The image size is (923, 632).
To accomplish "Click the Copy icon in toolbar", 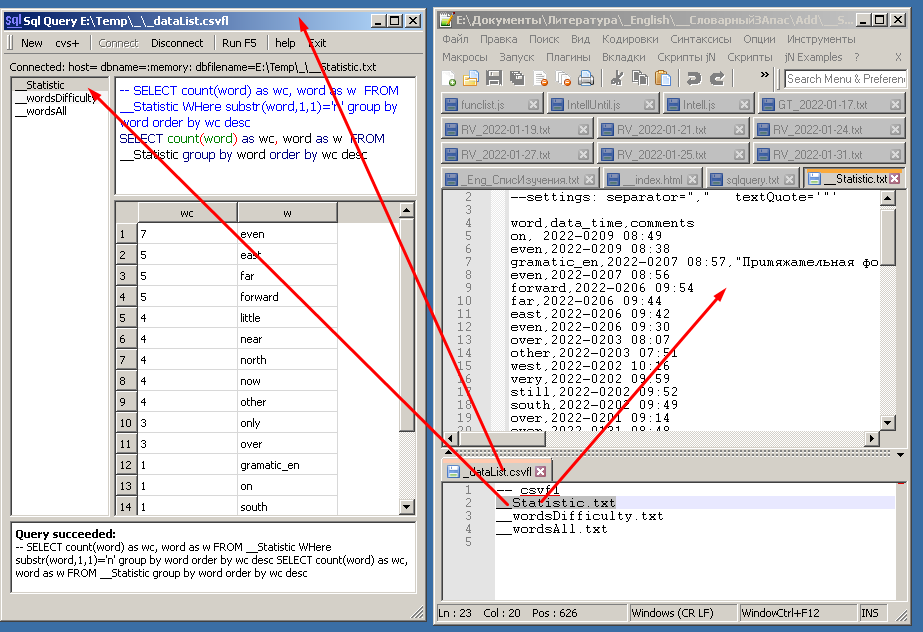I will point(639,78).
